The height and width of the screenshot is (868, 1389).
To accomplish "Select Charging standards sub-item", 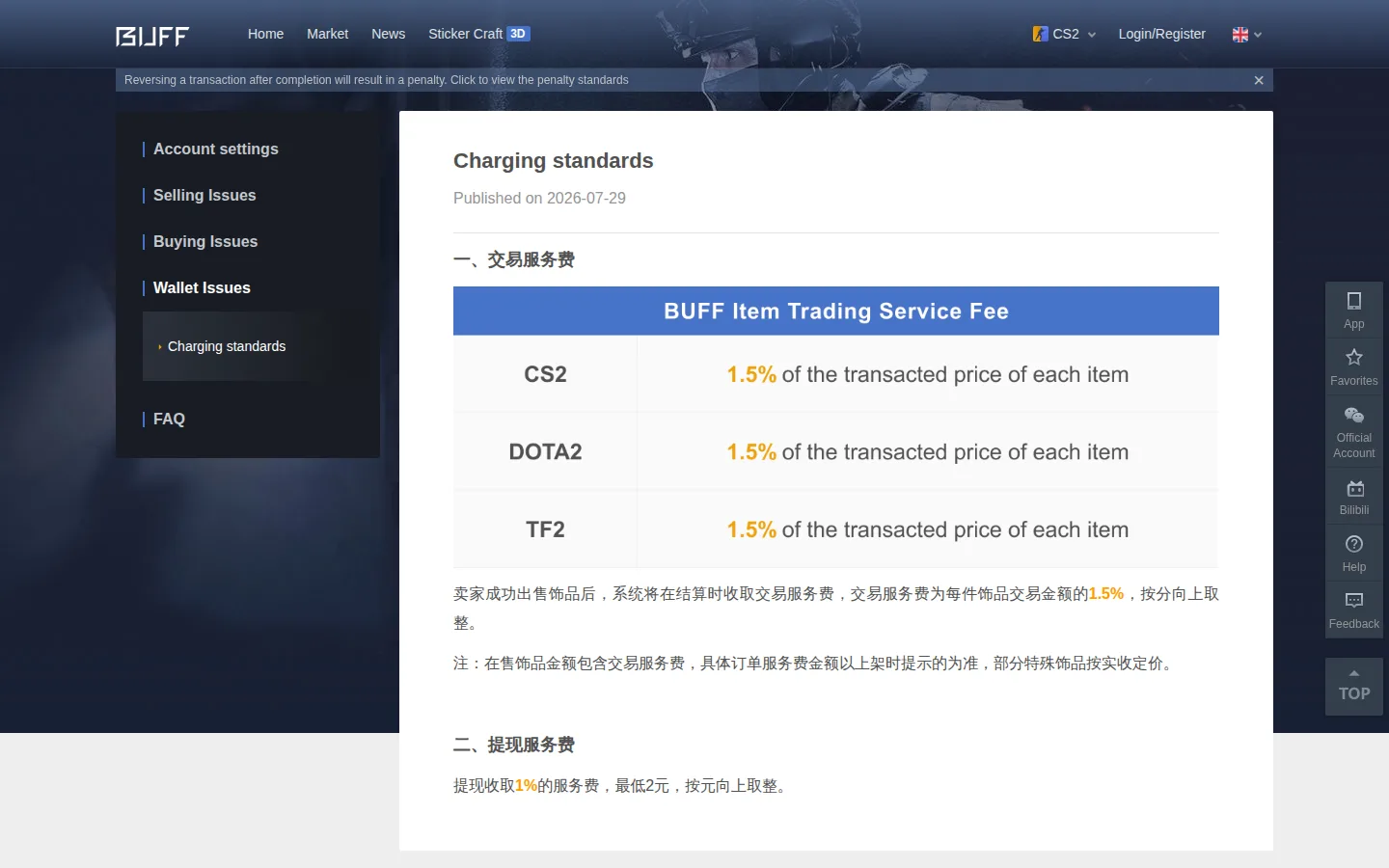I will 227,346.
